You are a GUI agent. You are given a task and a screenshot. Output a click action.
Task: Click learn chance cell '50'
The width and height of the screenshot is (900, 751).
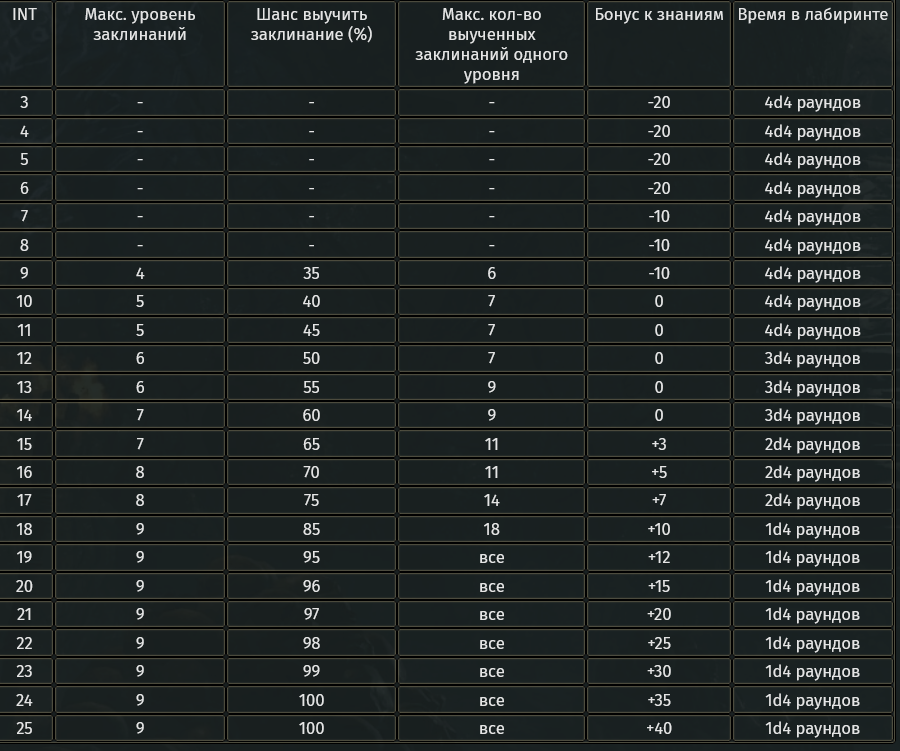pyautogui.click(x=311, y=358)
